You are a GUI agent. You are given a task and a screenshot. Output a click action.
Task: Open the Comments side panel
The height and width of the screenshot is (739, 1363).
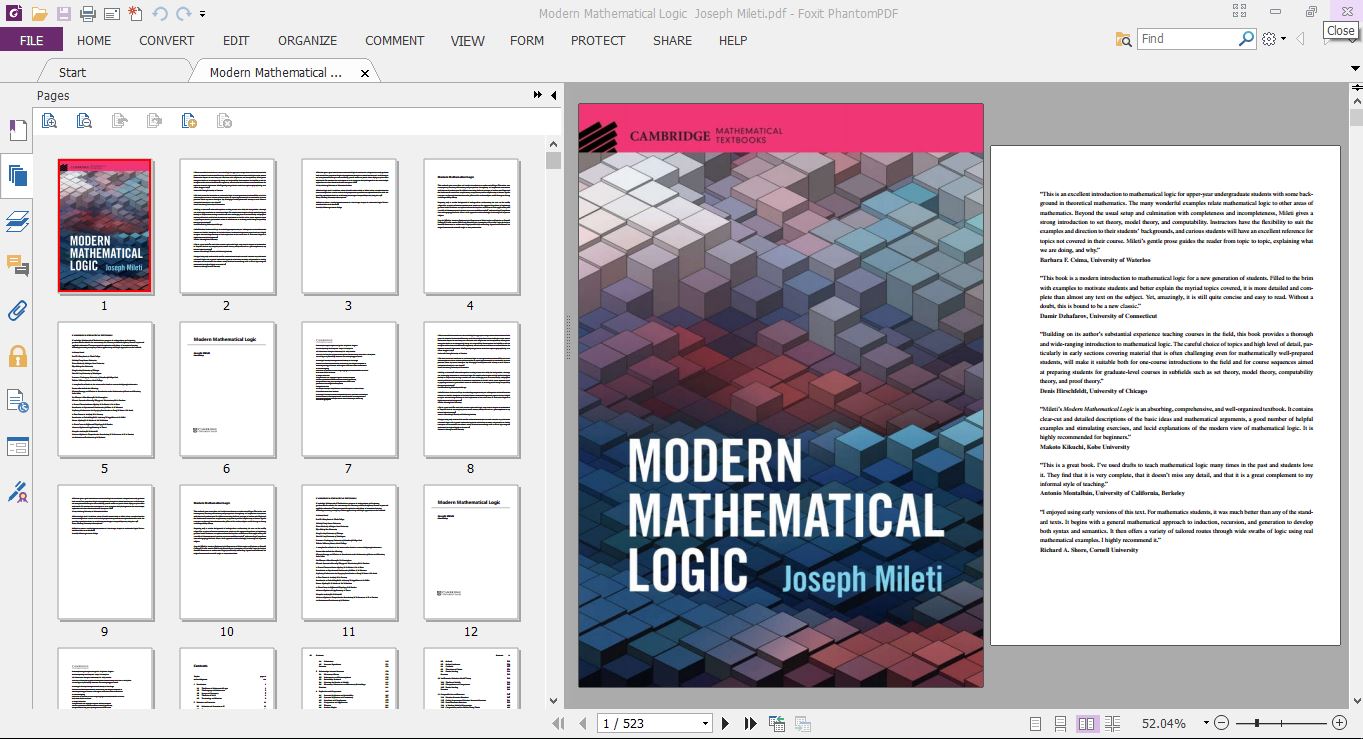tap(17, 266)
